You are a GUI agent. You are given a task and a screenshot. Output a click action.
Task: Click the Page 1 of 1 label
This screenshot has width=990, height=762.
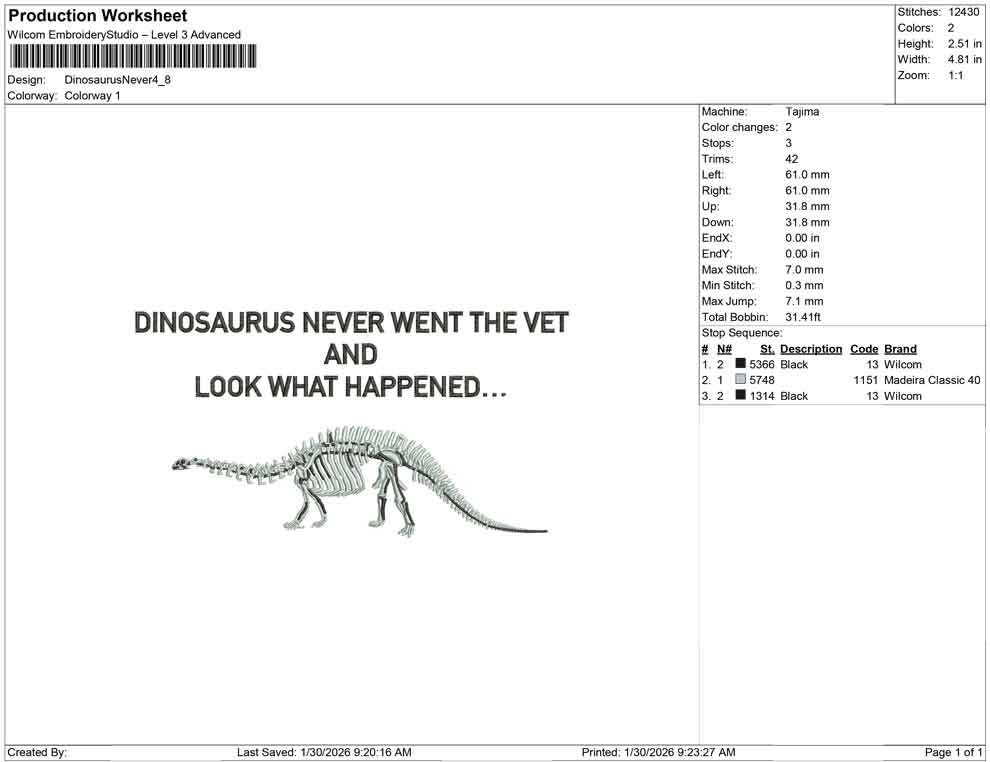tap(953, 752)
